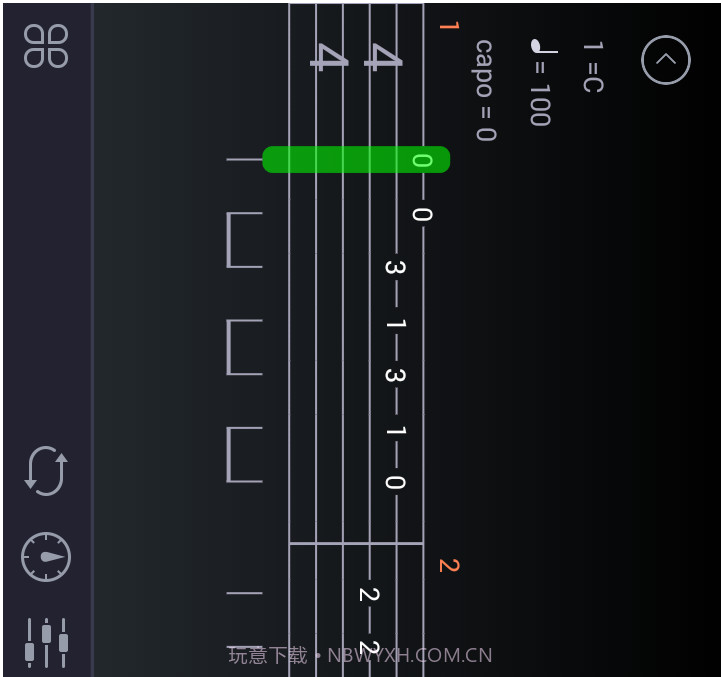The height and width of the screenshot is (677, 721).
Task: Open the tempo speedometer icon
Action: click(46, 557)
